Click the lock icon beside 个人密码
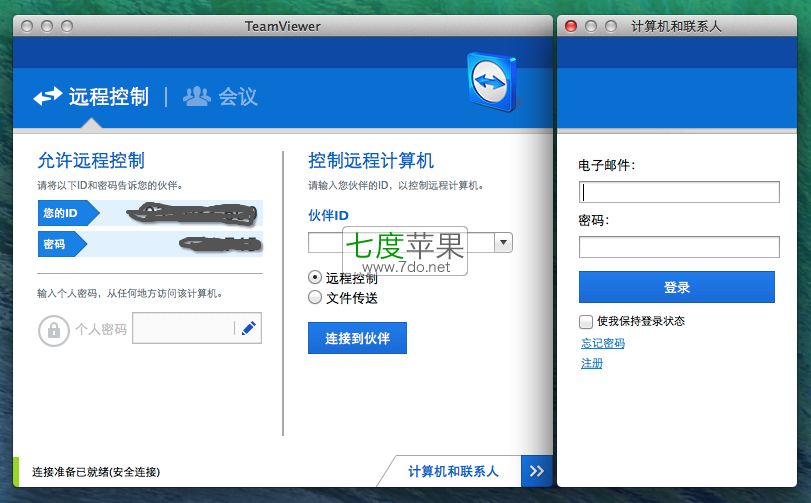The image size is (811, 503). coord(54,330)
